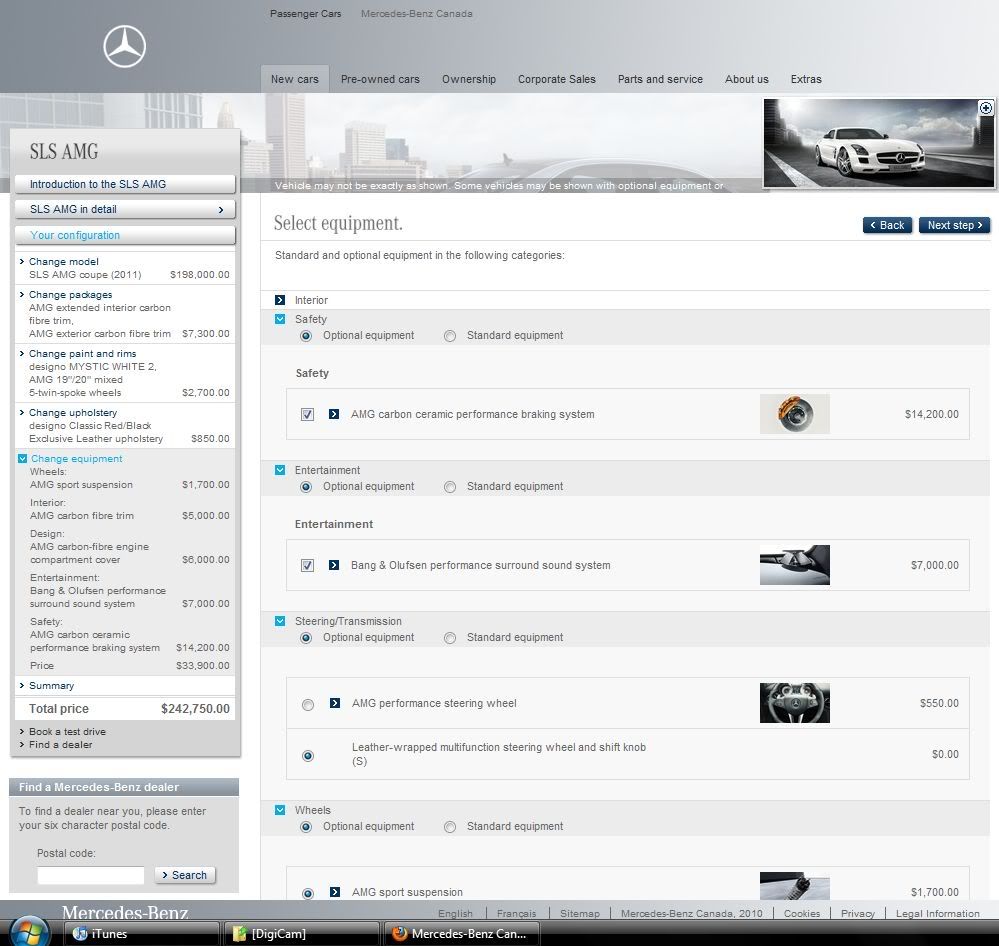Open details arrow for AMG carbon ceramic braking
The width and height of the screenshot is (999, 946).
click(334, 414)
